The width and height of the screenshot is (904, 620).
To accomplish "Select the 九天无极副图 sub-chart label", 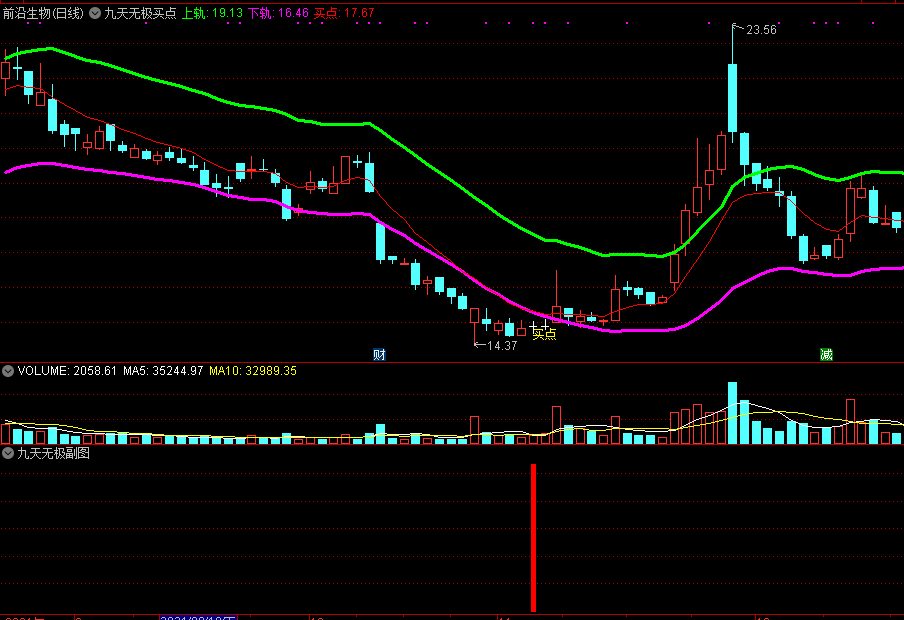I will pos(54,453).
